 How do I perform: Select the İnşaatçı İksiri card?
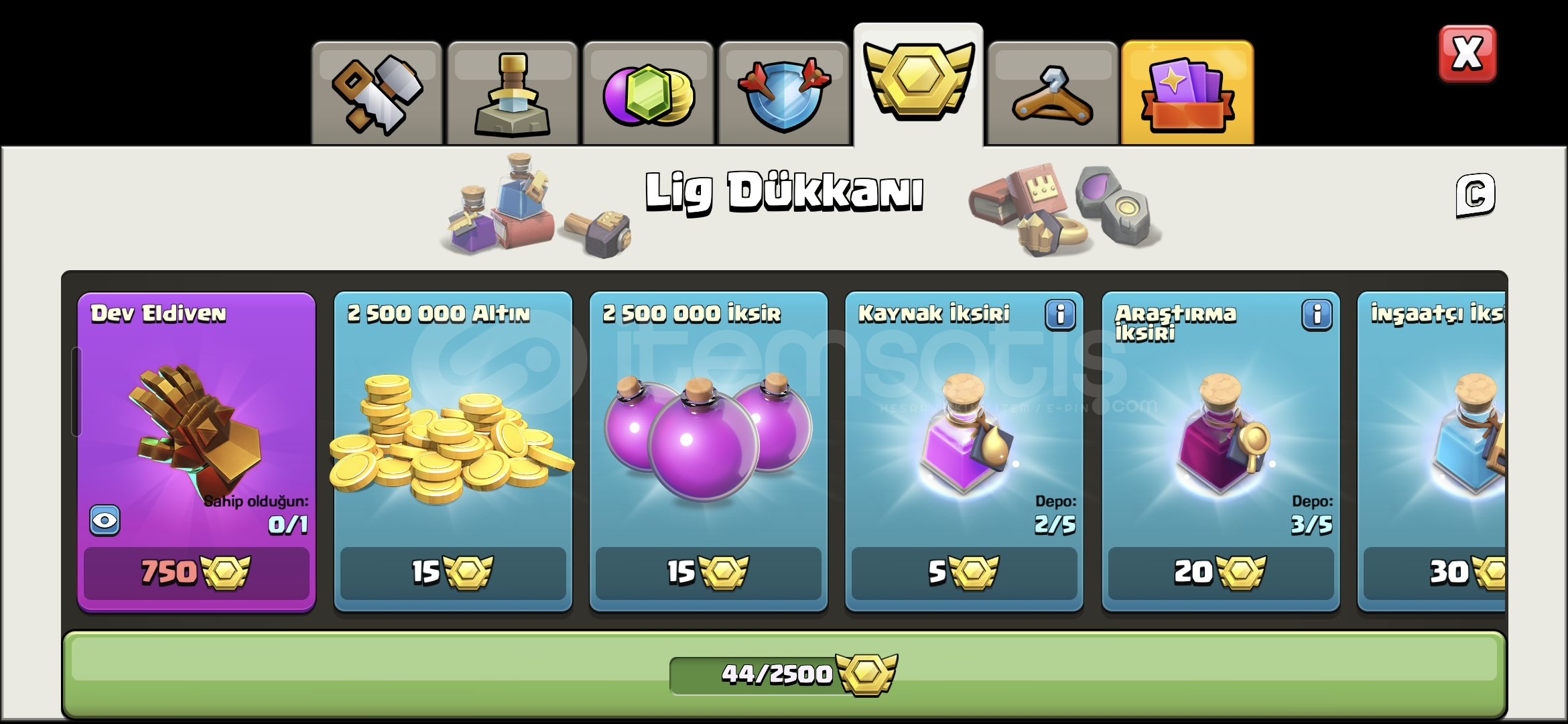pos(1431,451)
